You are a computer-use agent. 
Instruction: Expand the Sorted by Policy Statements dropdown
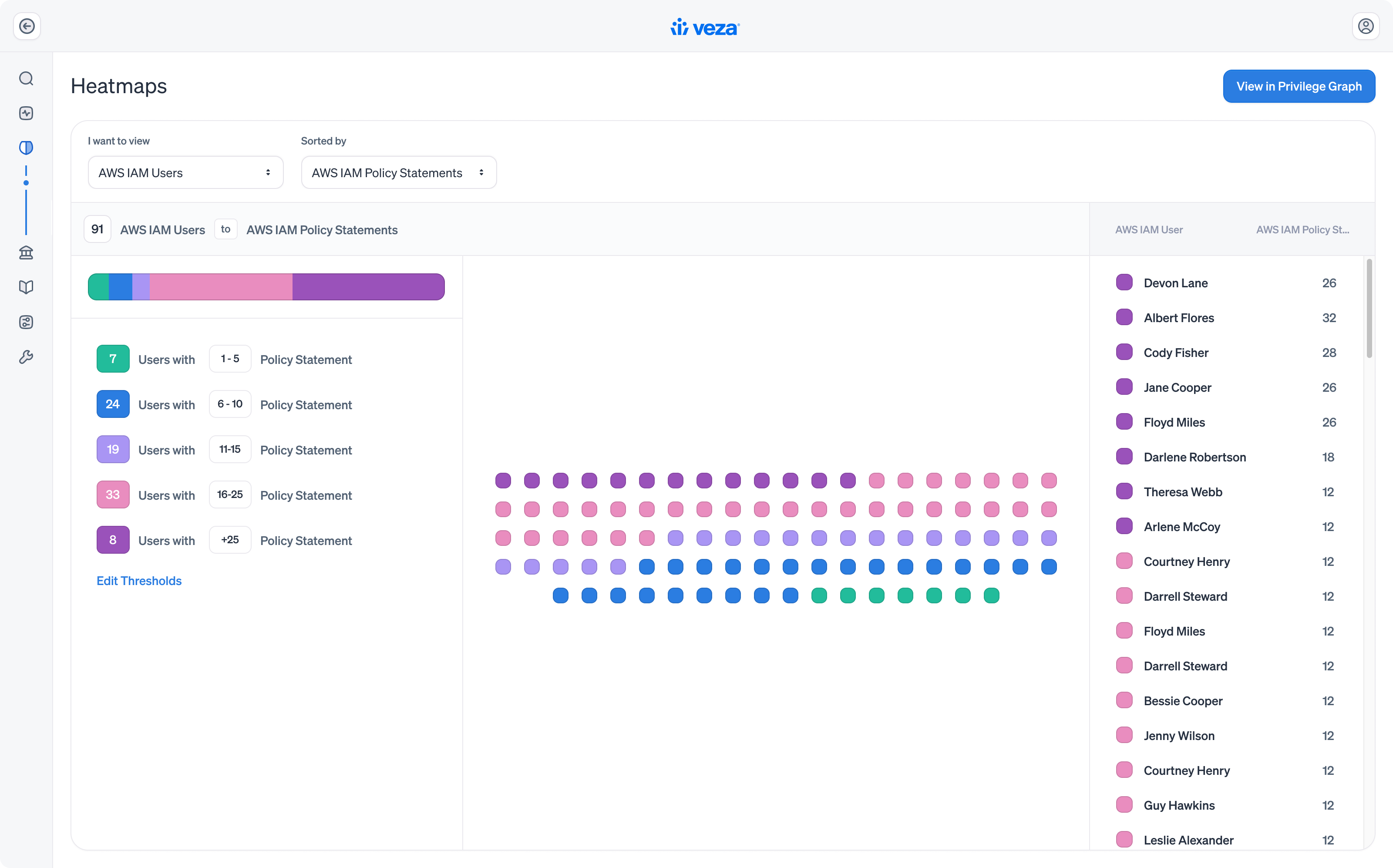click(399, 173)
